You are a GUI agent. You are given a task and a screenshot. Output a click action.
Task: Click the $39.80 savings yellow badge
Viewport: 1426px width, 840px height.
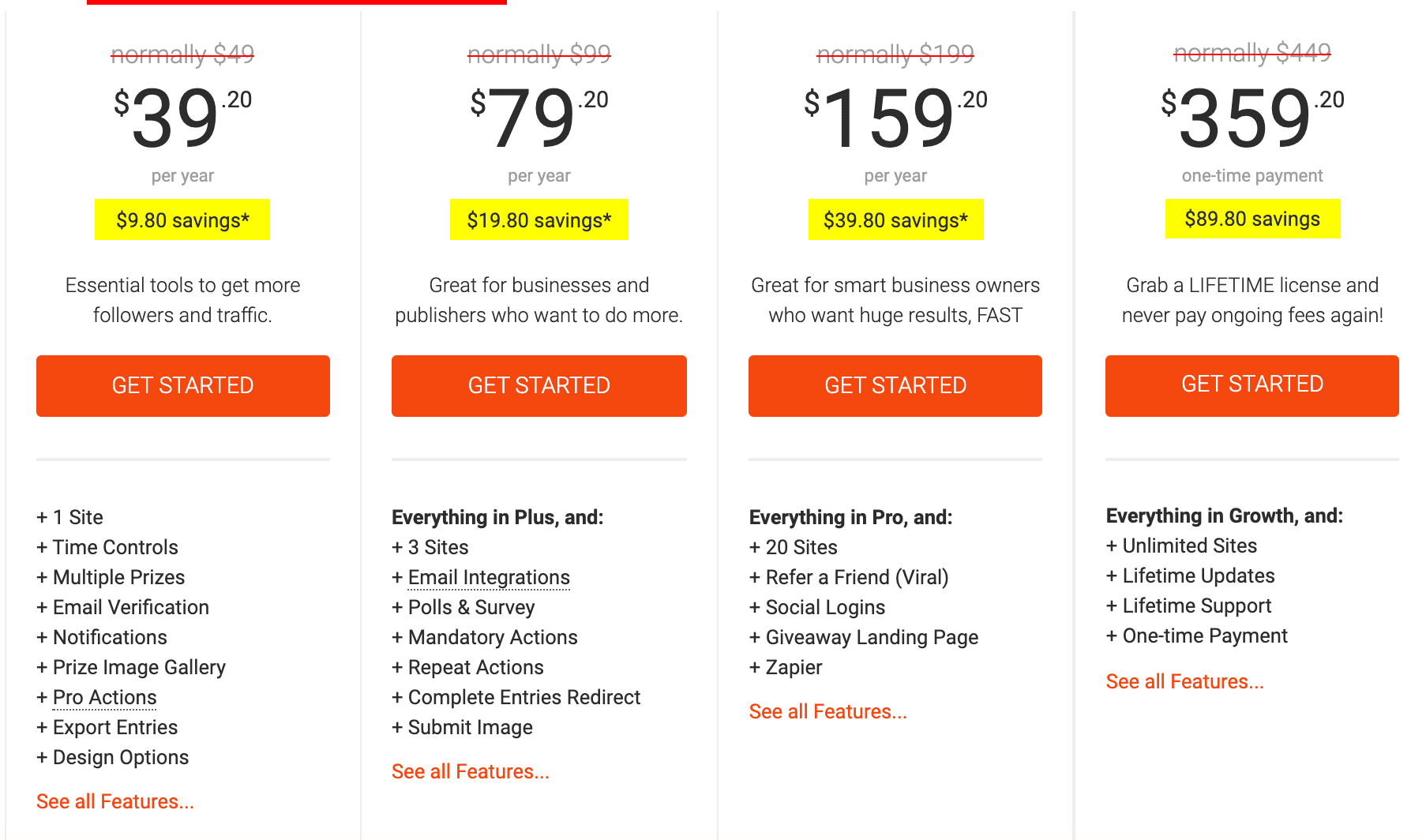click(x=895, y=219)
